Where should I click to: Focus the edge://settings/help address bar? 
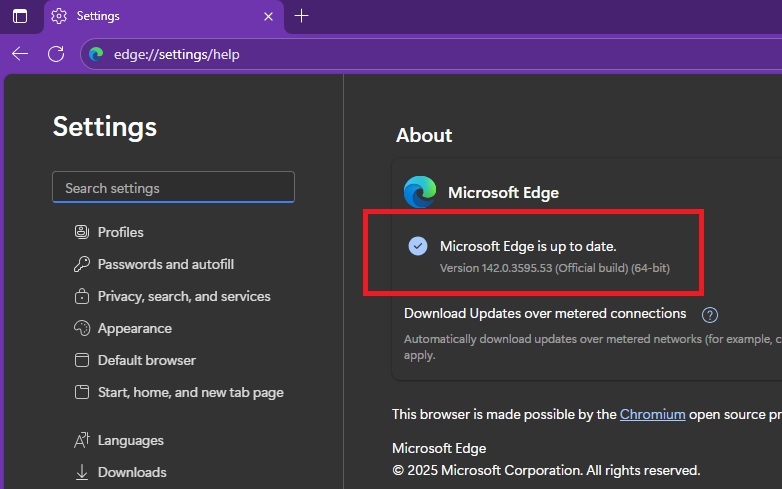tap(431, 54)
